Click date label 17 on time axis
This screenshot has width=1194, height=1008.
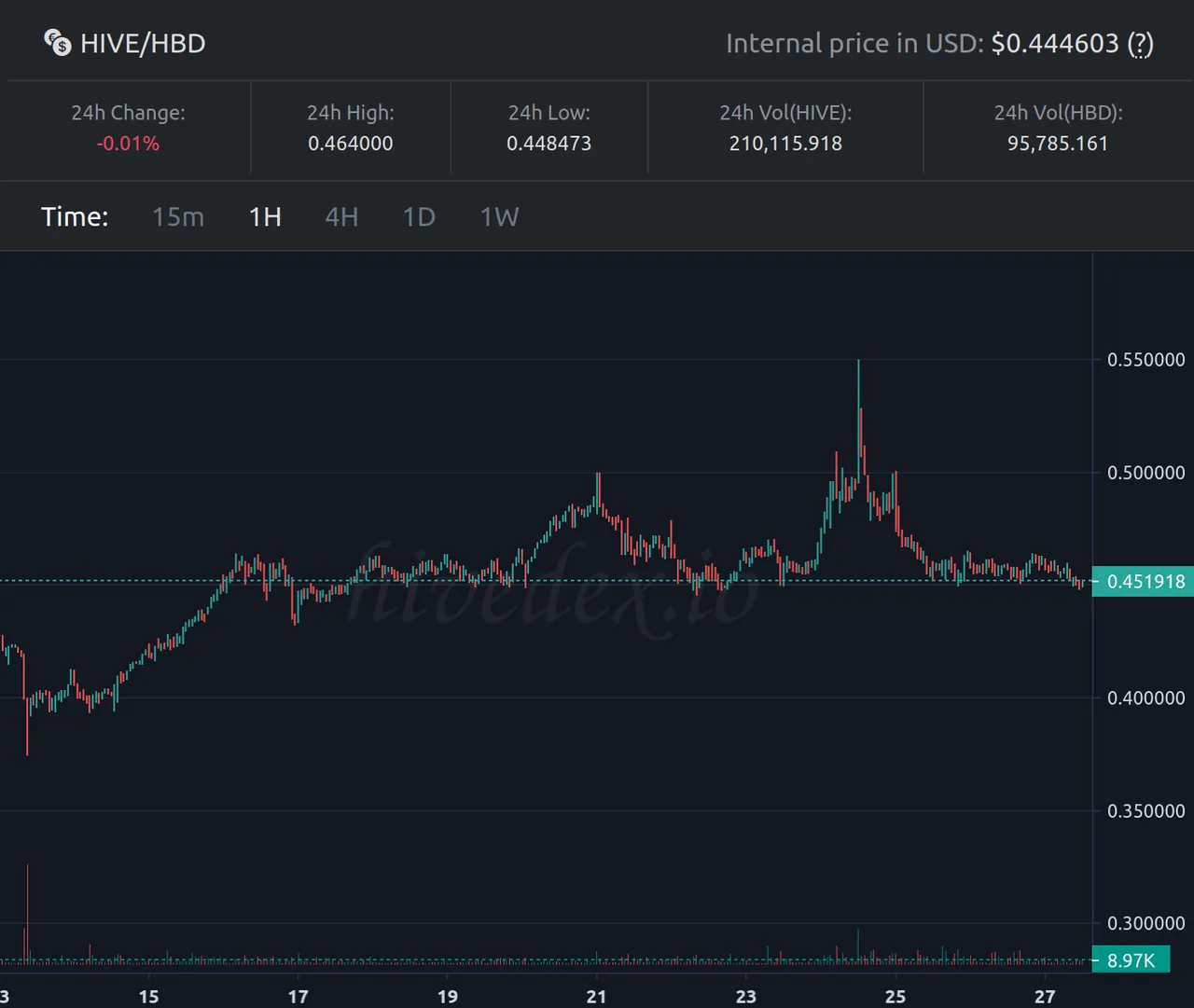click(298, 997)
